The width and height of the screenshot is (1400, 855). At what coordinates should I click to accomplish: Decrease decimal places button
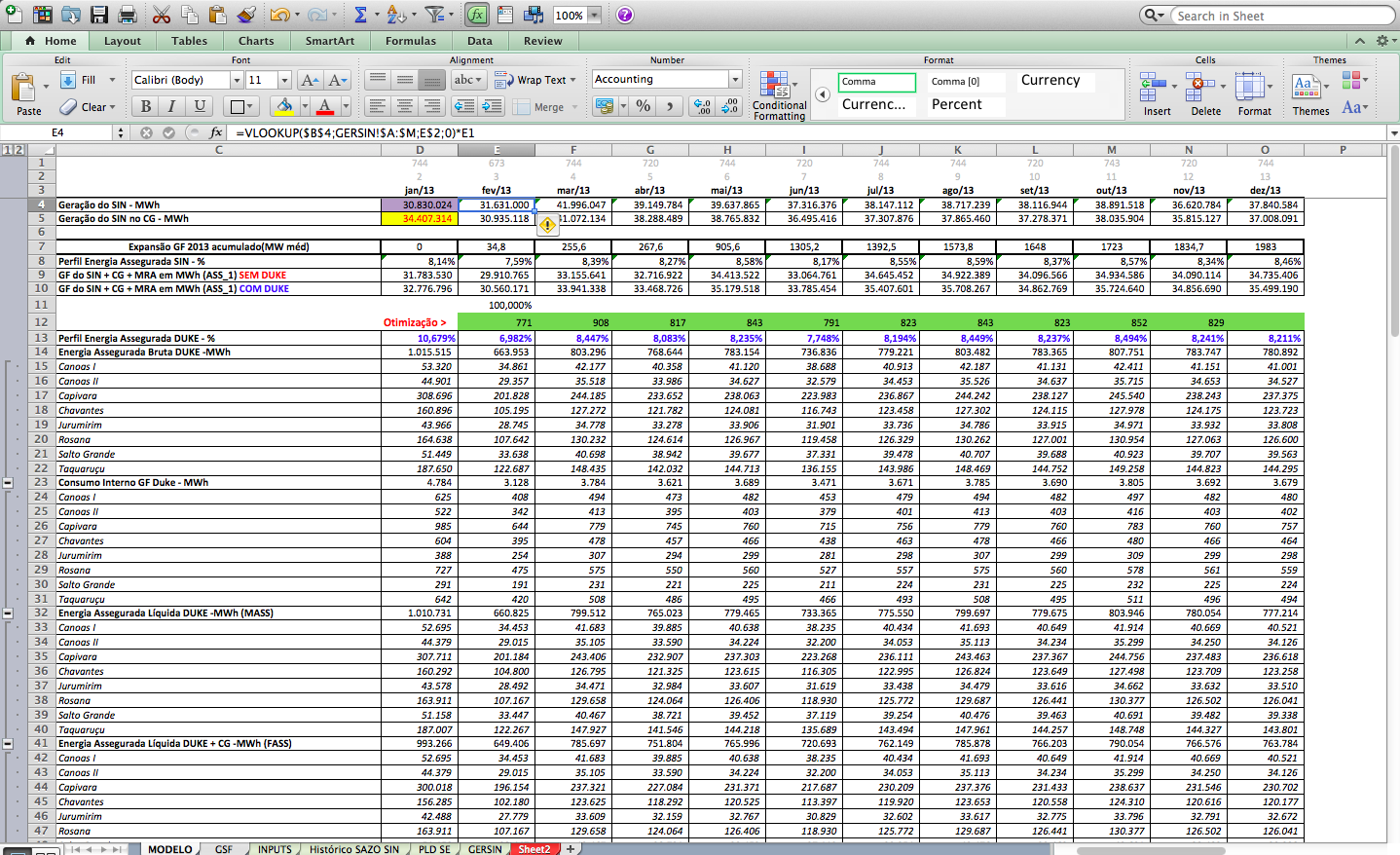tap(730, 106)
